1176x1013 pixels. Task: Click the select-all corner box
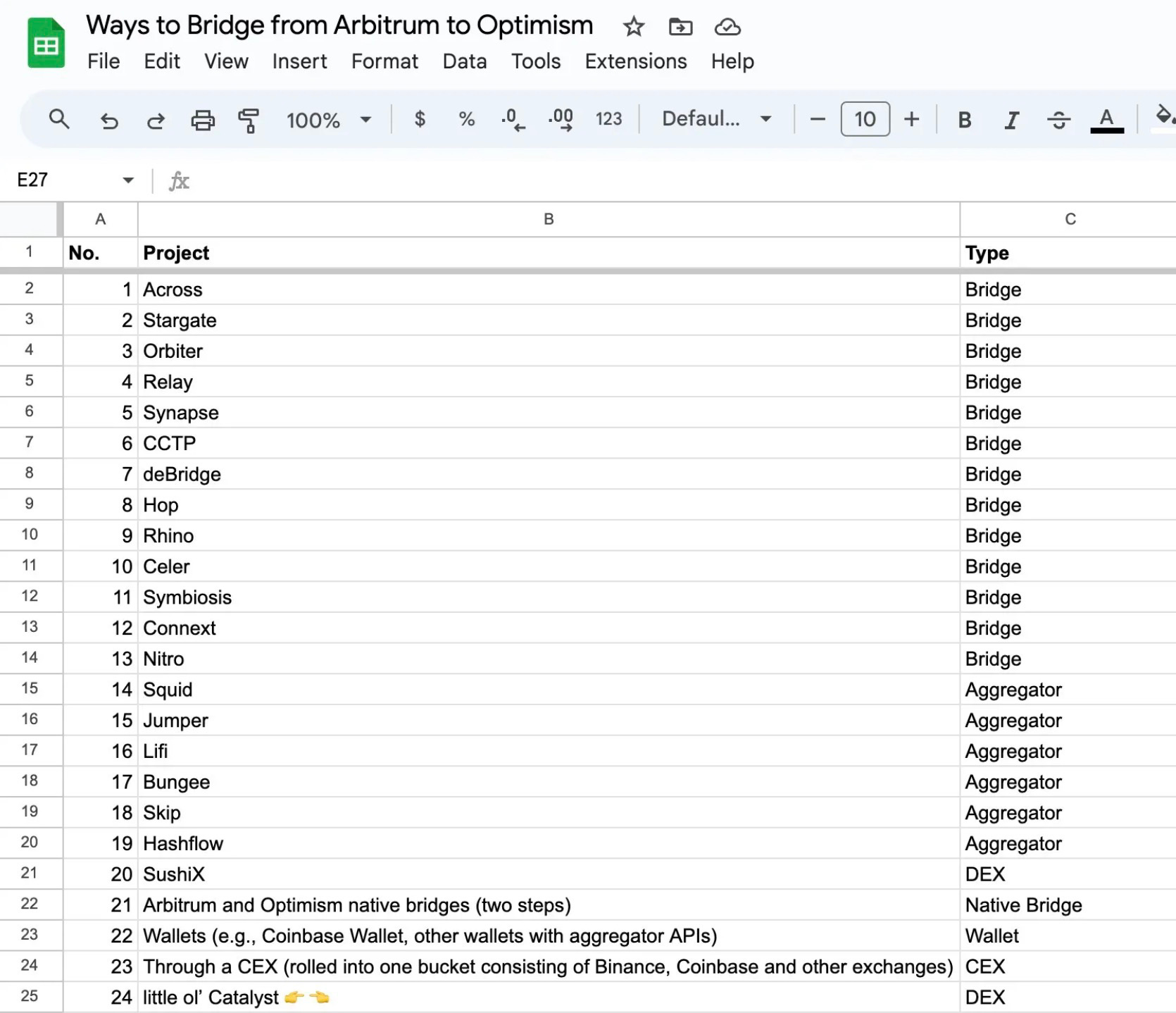(x=29, y=219)
